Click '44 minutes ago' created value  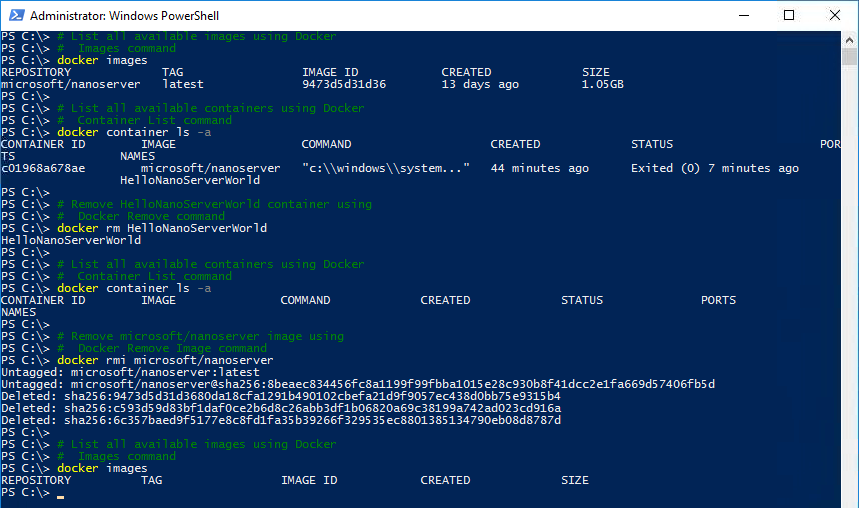coord(540,168)
